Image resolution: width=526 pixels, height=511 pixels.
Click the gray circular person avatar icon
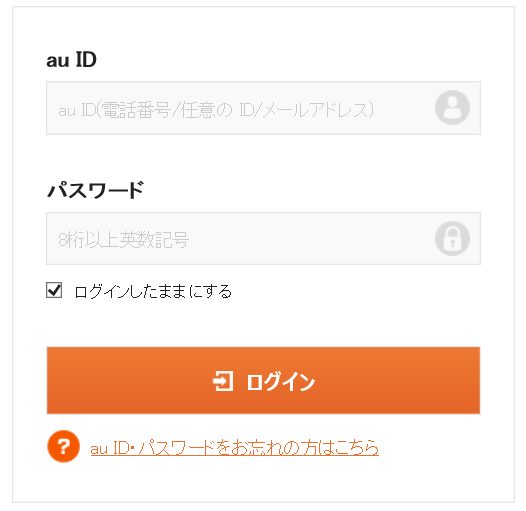pyautogui.click(x=452, y=107)
